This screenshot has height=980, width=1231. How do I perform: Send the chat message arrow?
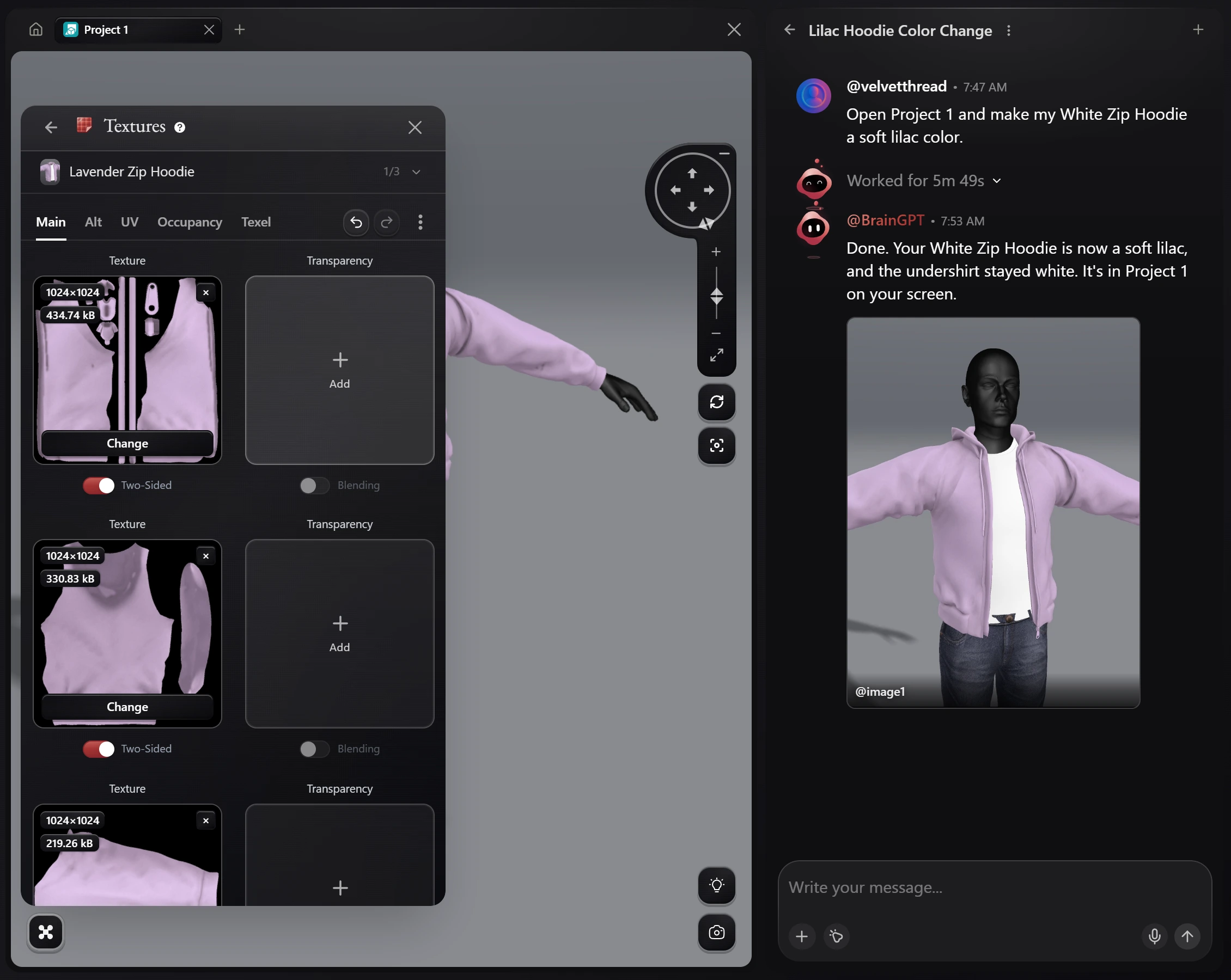1187,936
